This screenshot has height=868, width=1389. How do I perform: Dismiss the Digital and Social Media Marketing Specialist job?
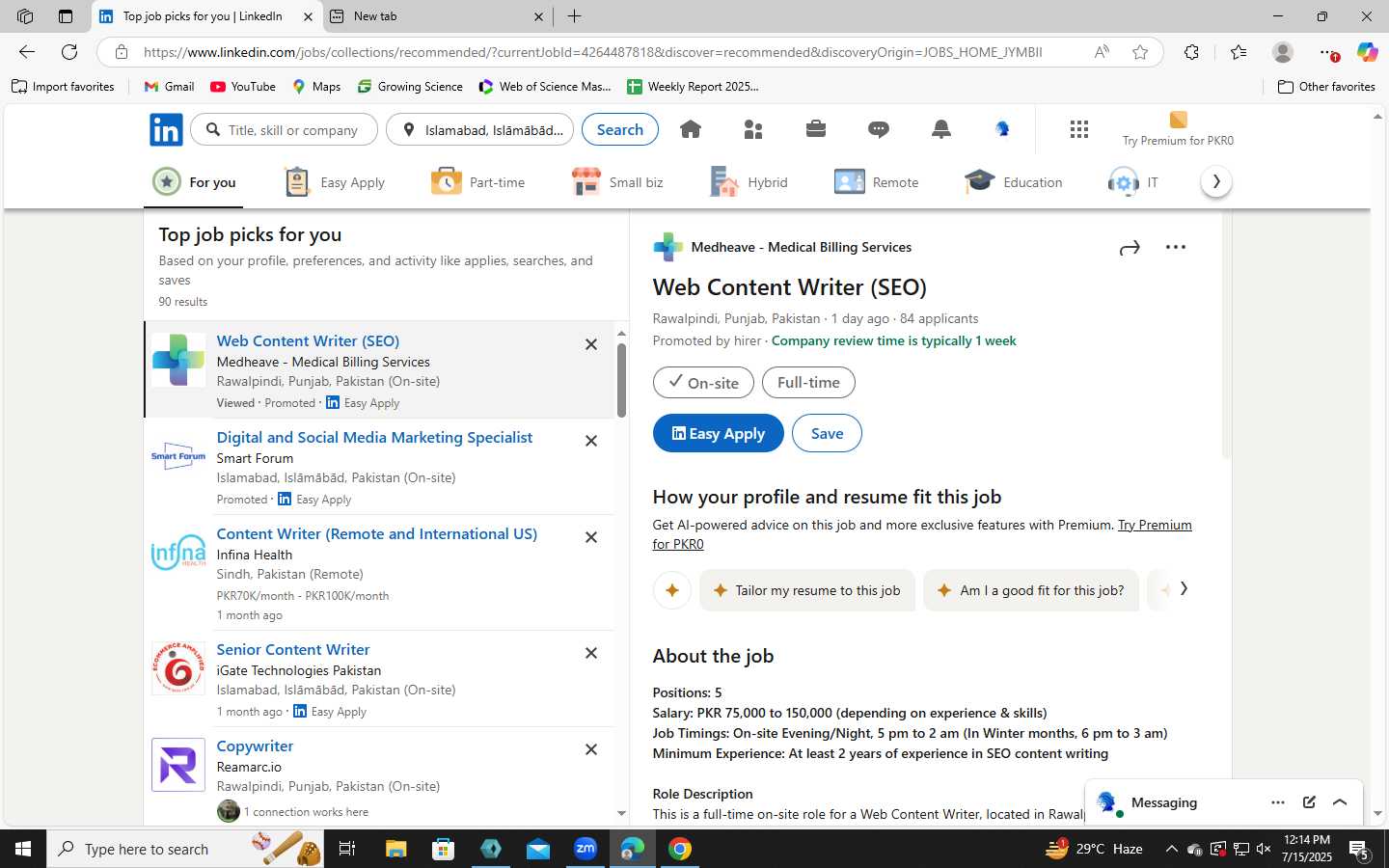click(x=591, y=441)
